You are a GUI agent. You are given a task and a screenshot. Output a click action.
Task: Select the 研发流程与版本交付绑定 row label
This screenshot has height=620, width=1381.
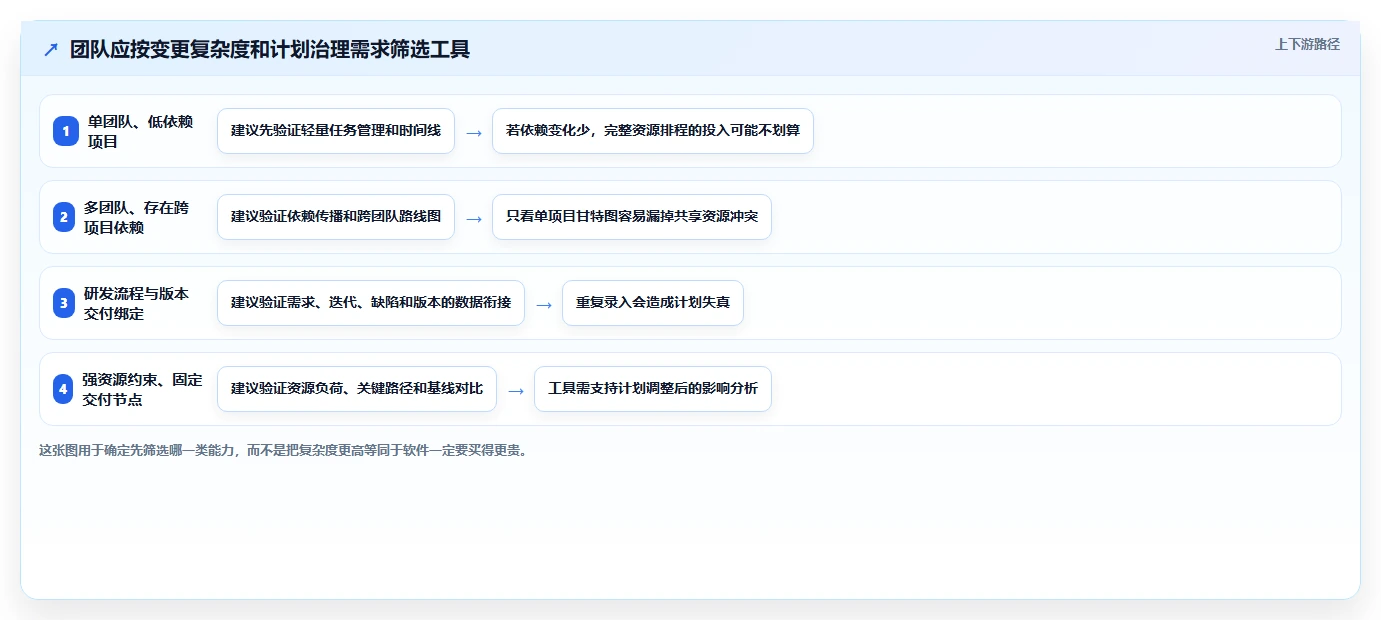[136, 303]
